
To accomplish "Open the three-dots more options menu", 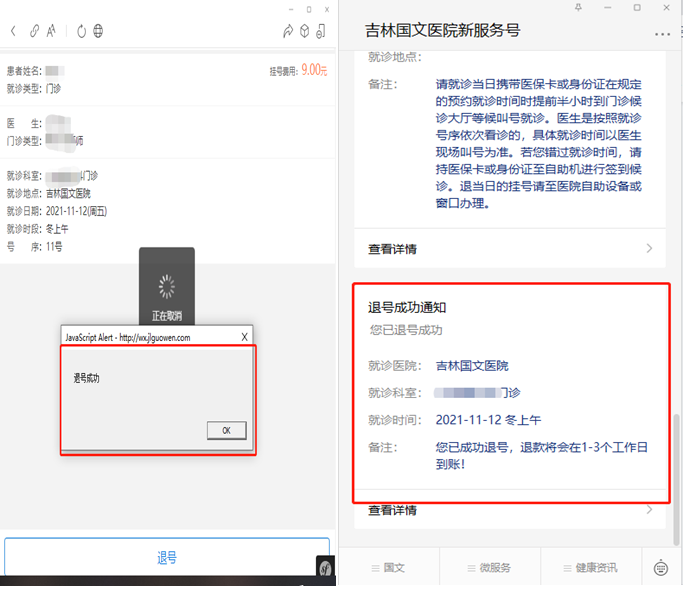I will [662, 33].
